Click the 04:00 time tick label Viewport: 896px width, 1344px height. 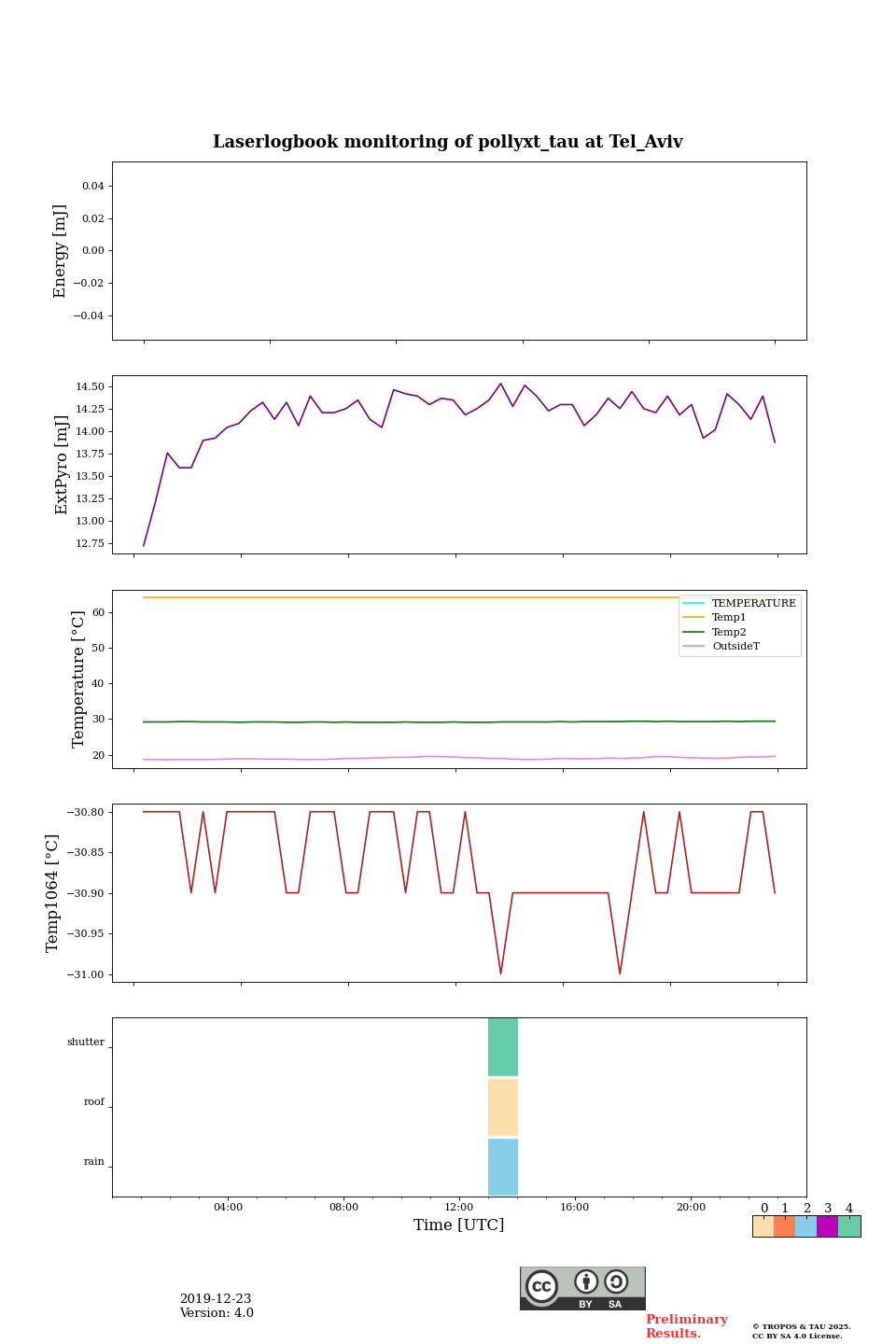point(228,1208)
